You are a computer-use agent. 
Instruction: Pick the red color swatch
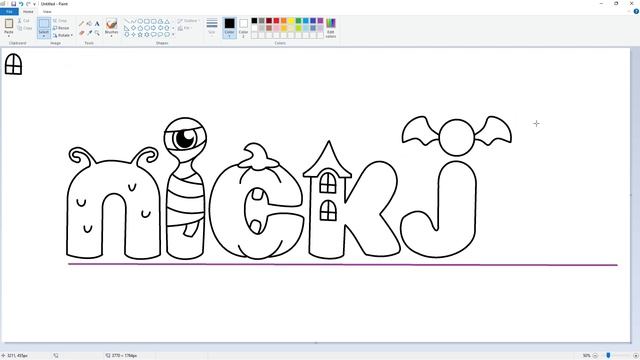tap(276, 21)
